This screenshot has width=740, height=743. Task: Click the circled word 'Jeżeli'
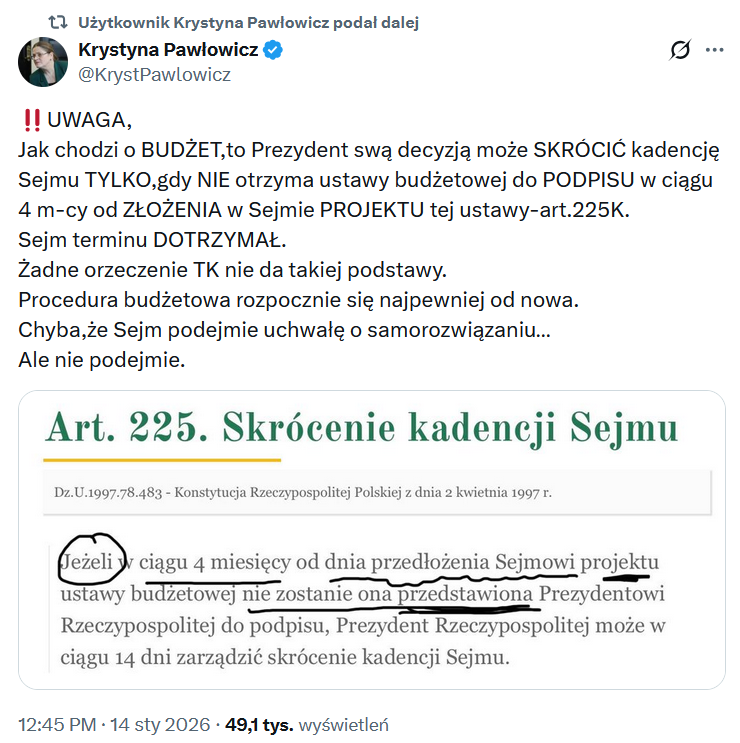[x=87, y=562]
